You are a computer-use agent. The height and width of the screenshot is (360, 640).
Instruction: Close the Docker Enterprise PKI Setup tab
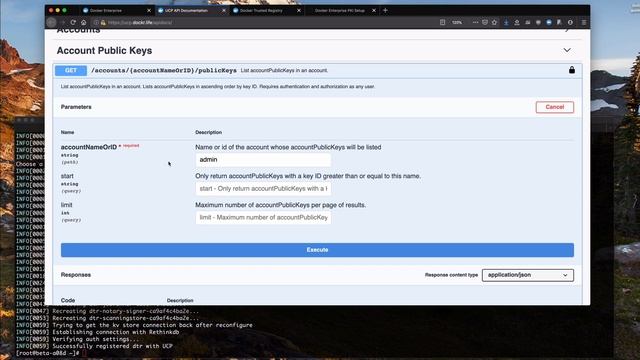click(x=374, y=10)
